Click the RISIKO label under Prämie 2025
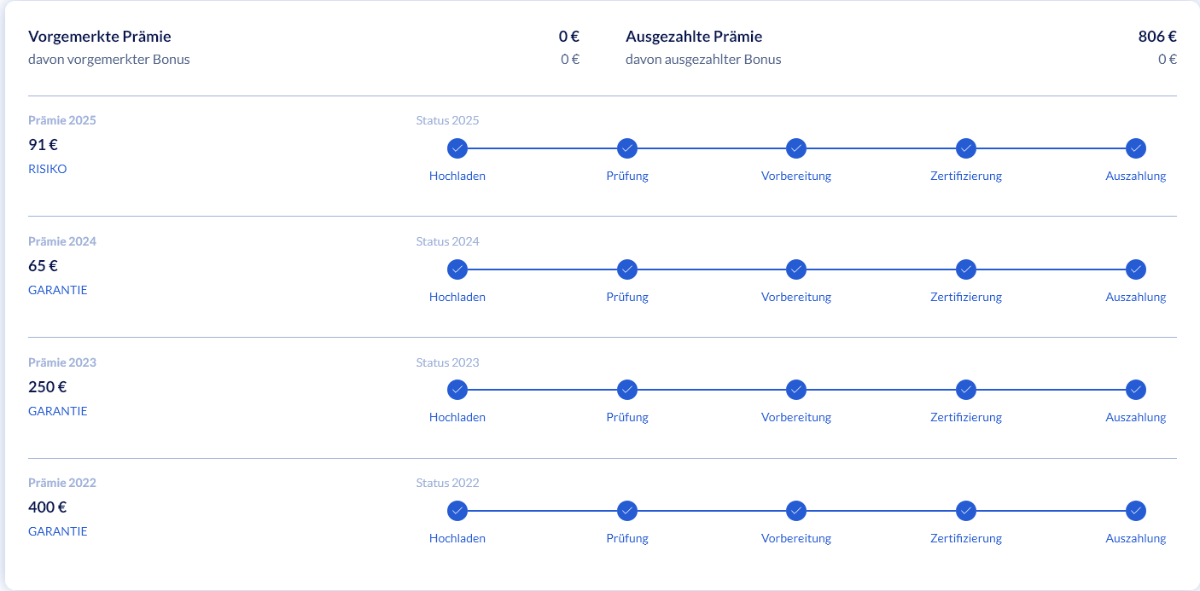The image size is (1200, 591). 47,169
